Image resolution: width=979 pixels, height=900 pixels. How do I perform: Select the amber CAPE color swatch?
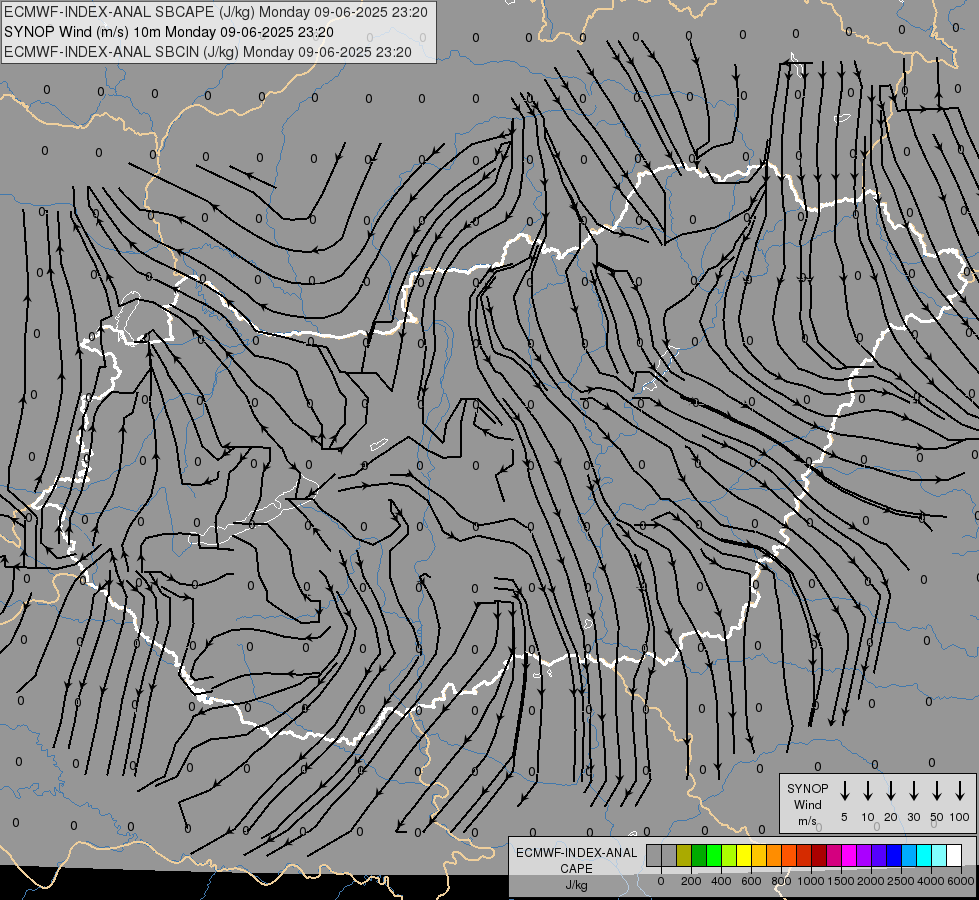(x=759, y=855)
